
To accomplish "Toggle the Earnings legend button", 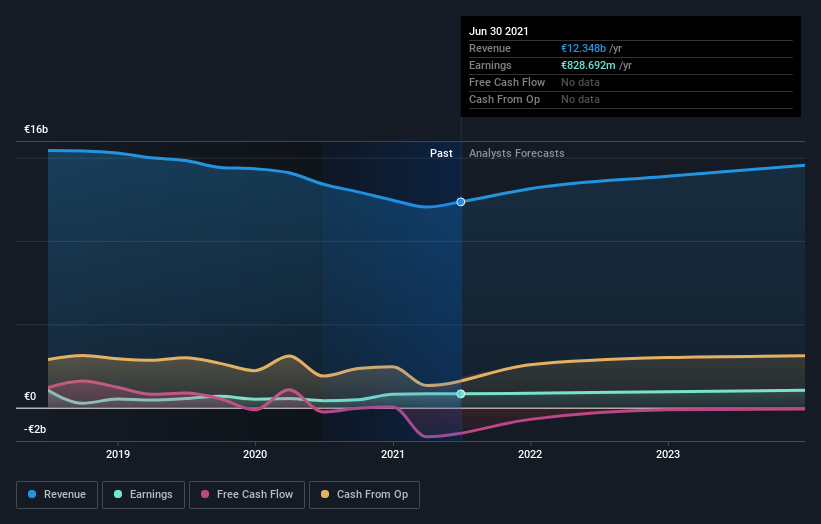I will (x=143, y=495).
